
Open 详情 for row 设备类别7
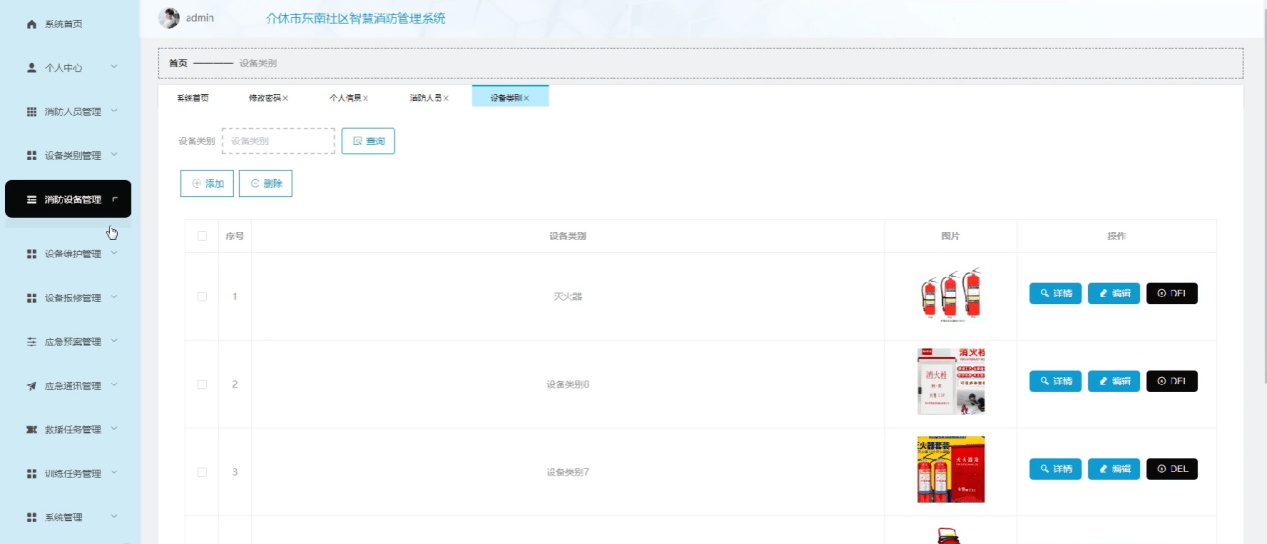(1055, 469)
